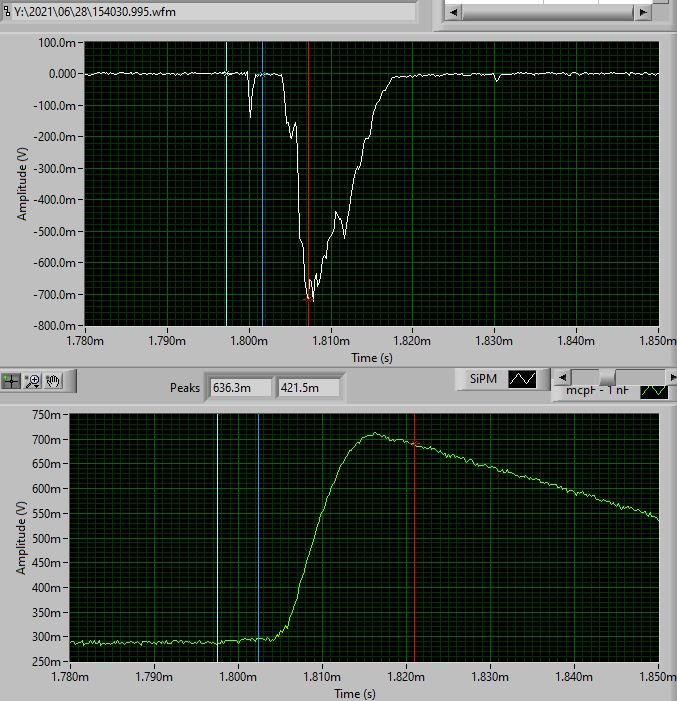
Task: Open the zoom magnifier tool
Action: point(32,381)
